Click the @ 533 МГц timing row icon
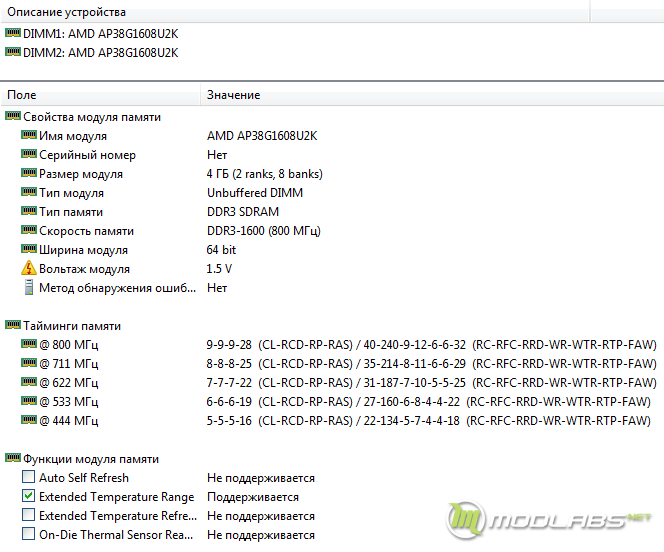The width and height of the screenshot is (664, 552). pos(29,401)
